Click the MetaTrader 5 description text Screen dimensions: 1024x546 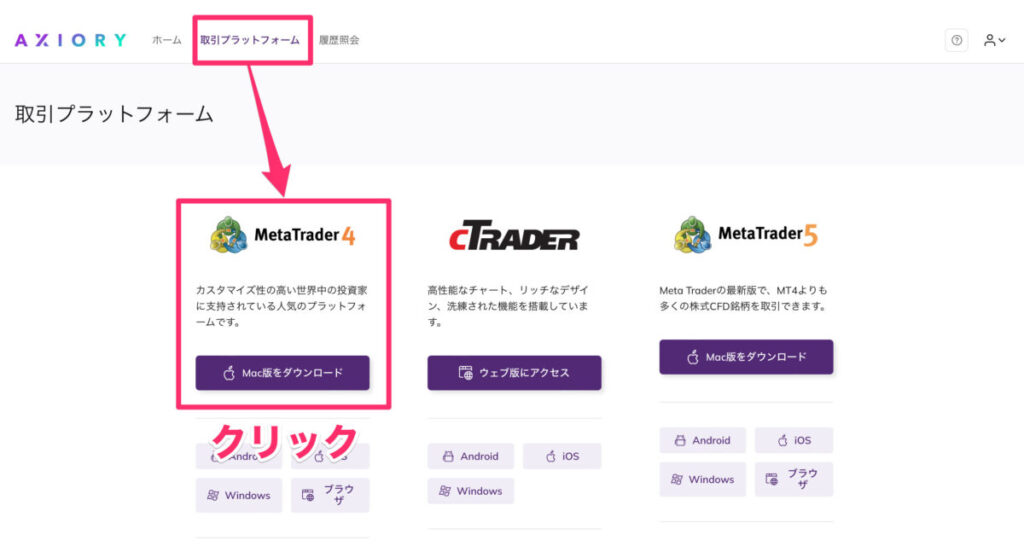click(x=743, y=298)
